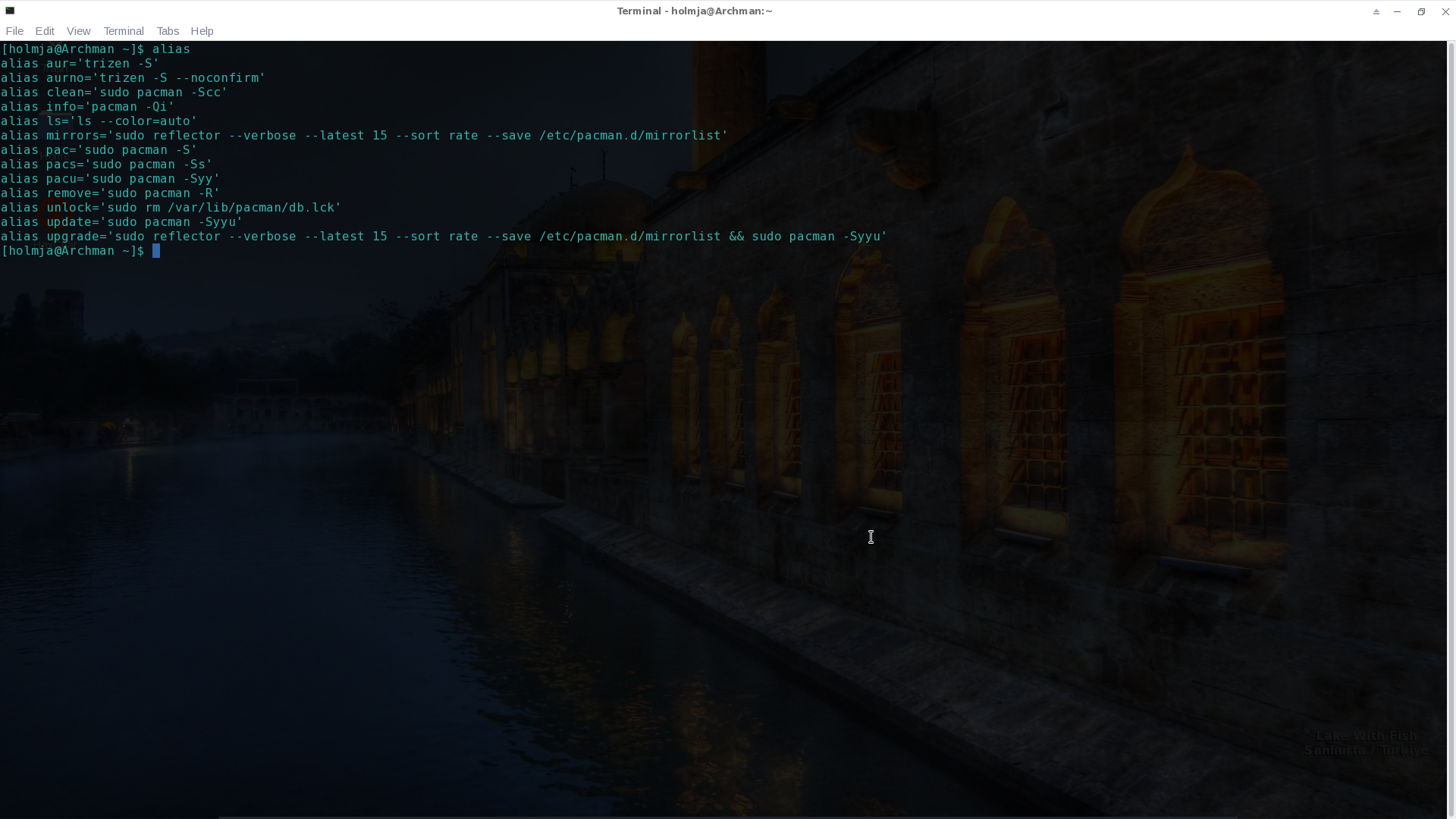The width and height of the screenshot is (1456, 819).
Task: Click the window title 'Terminal - holmja@Archman:~'
Action: (695, 11)
